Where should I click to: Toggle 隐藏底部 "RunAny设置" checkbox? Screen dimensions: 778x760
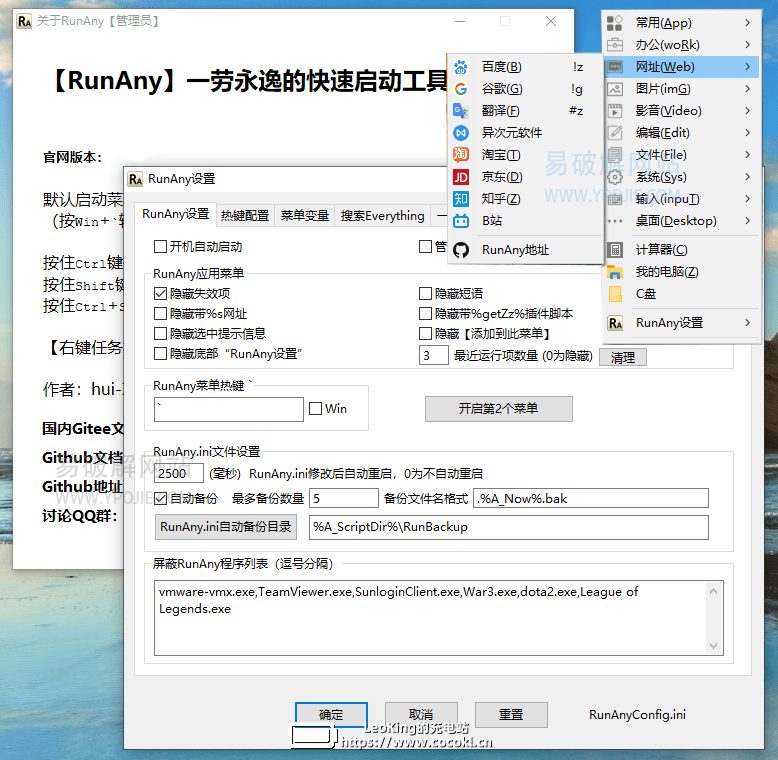(160, 354)
